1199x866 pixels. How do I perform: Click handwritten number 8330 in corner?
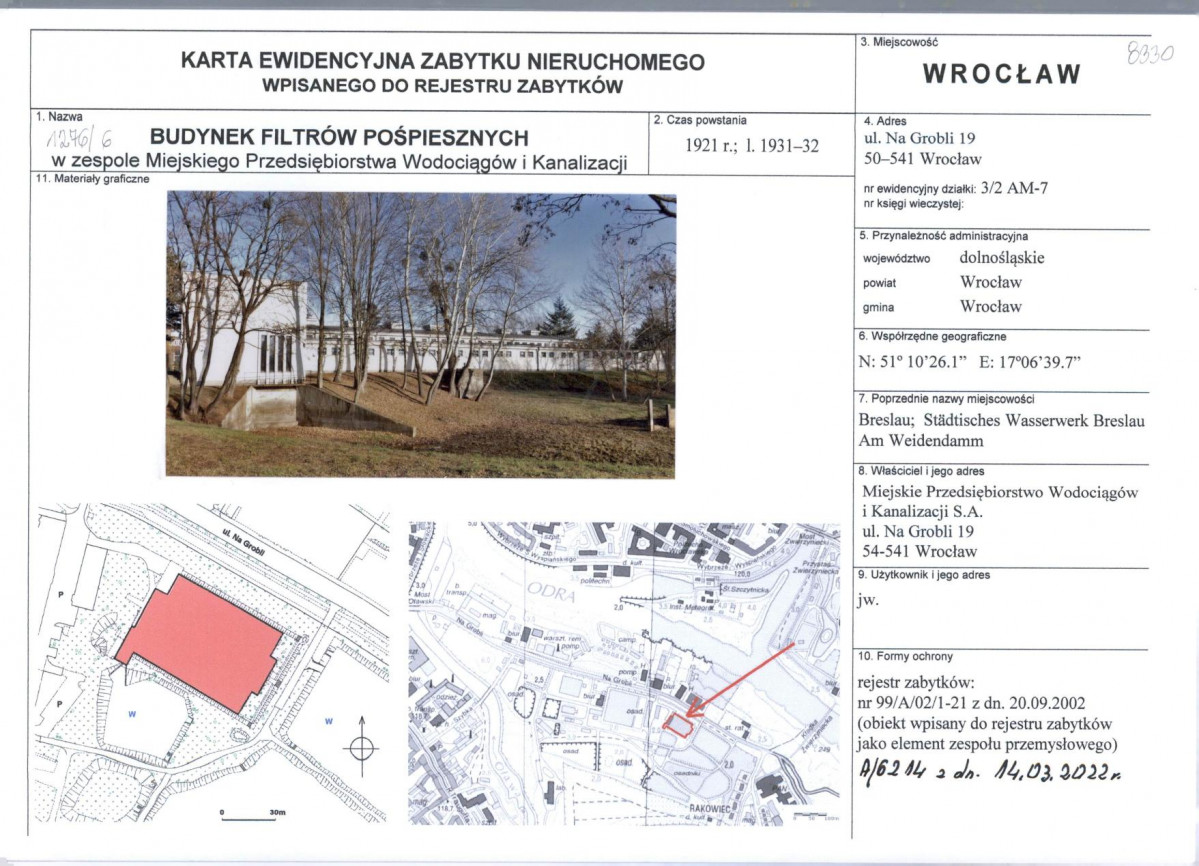pyautogui.click(x=1149, y=54)
